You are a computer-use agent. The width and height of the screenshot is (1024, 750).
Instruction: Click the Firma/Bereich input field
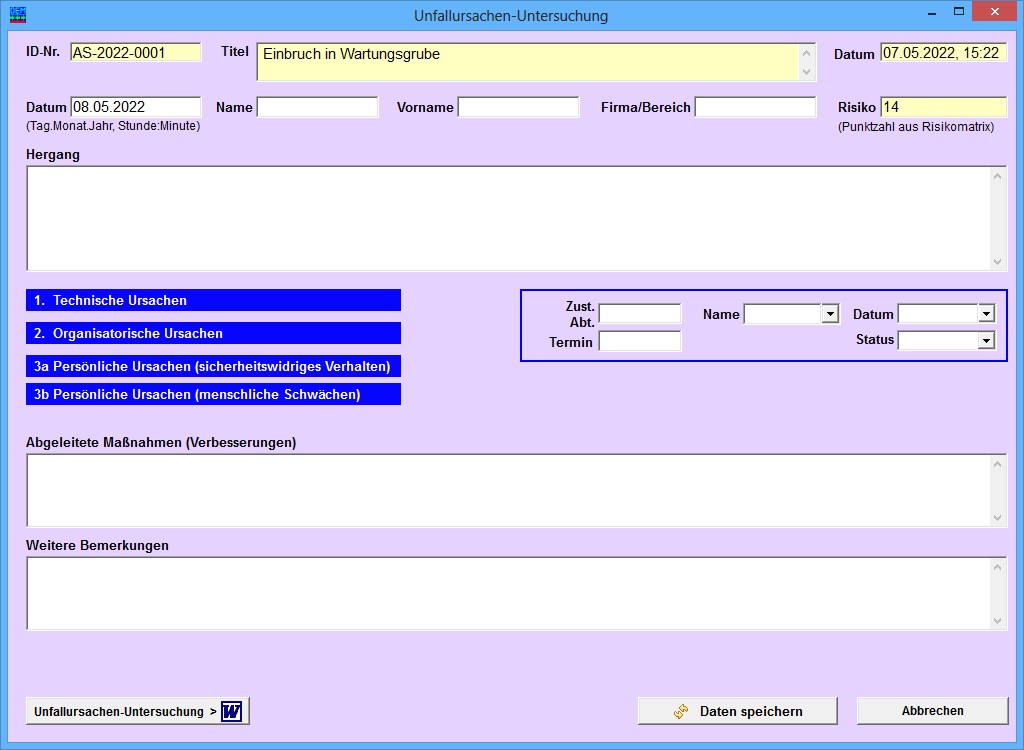756,107
